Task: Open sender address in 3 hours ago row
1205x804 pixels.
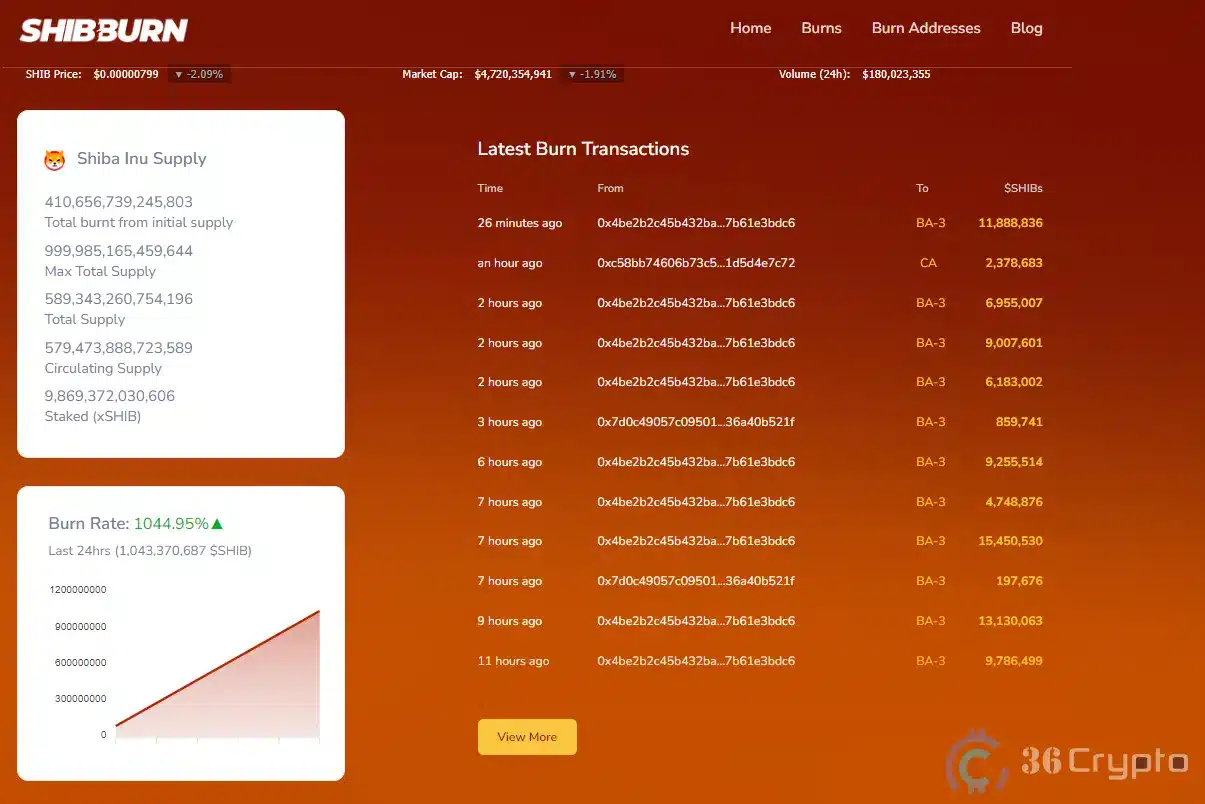Action: tap(696, 422)
